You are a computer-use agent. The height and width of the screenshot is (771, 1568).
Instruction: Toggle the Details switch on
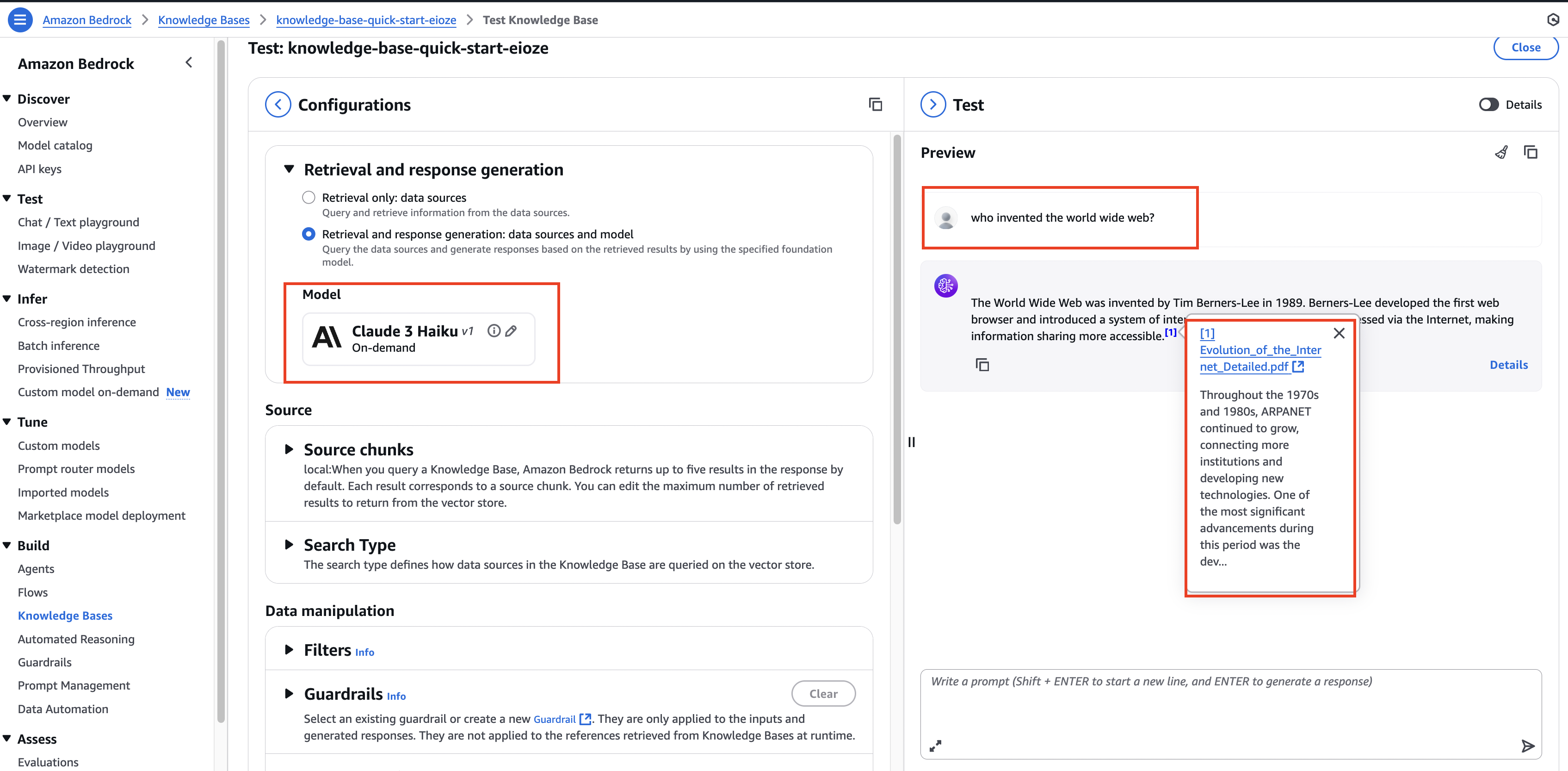[x=1488, y=105]
